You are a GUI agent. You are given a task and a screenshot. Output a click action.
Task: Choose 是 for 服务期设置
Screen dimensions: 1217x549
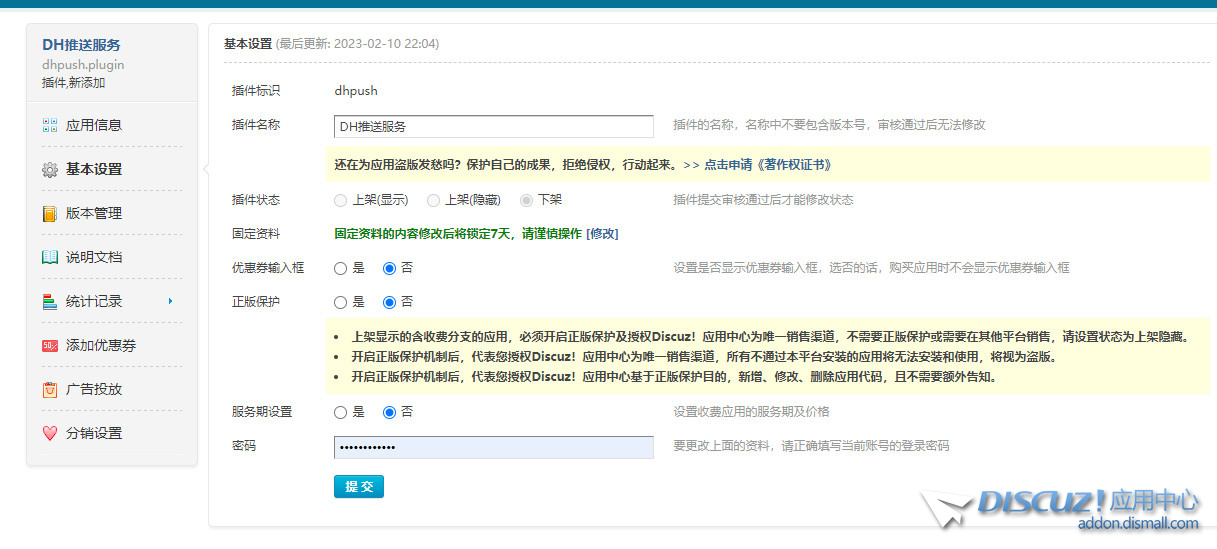tap(341, 412)
